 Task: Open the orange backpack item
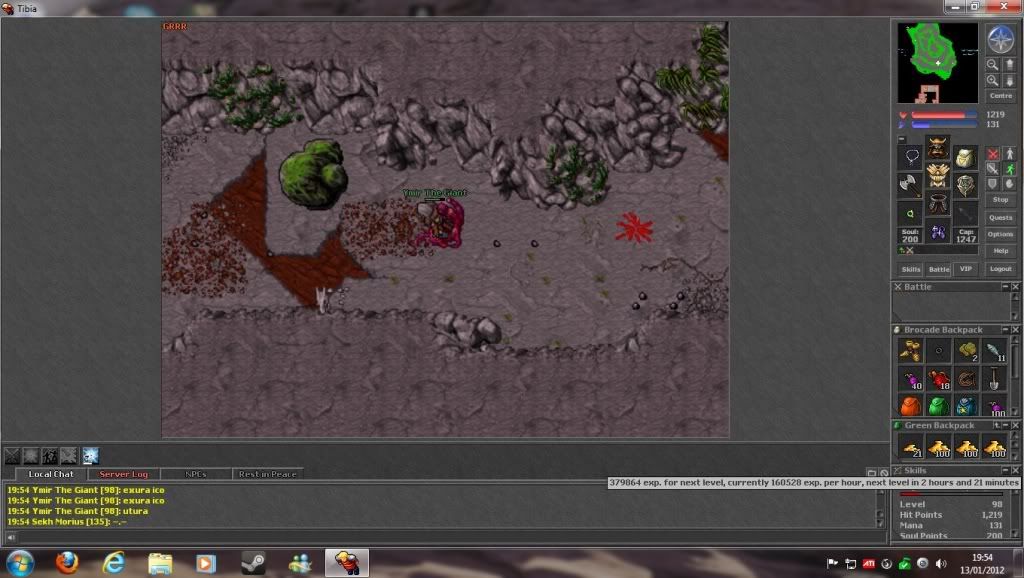(909, 406)
